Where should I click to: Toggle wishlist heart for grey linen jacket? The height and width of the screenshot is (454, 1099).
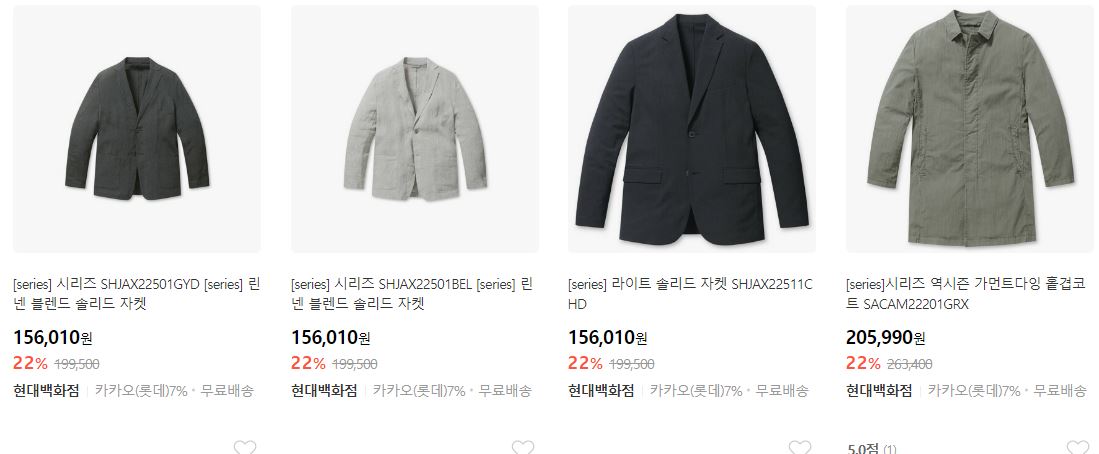click(x=245, y=447)
